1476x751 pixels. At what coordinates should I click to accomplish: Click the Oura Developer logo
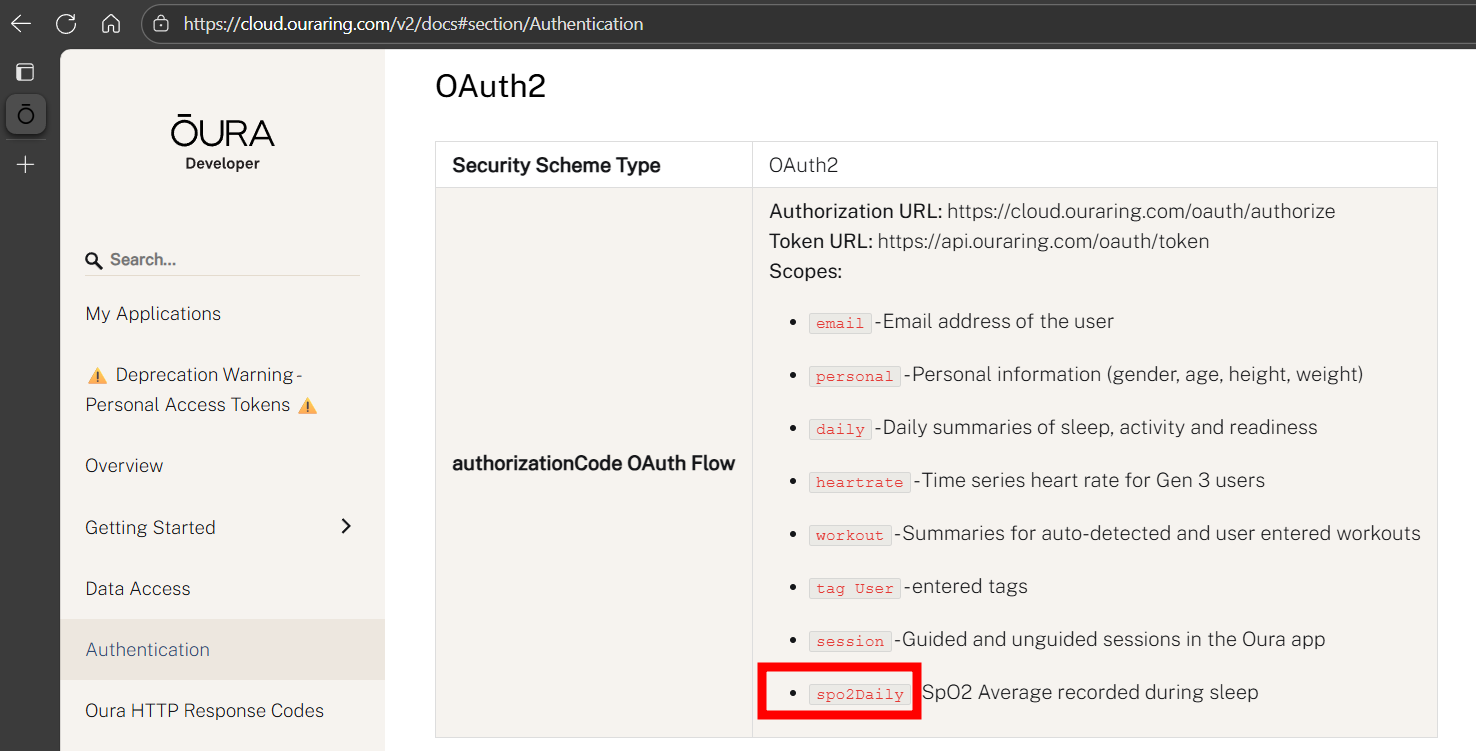222,143
